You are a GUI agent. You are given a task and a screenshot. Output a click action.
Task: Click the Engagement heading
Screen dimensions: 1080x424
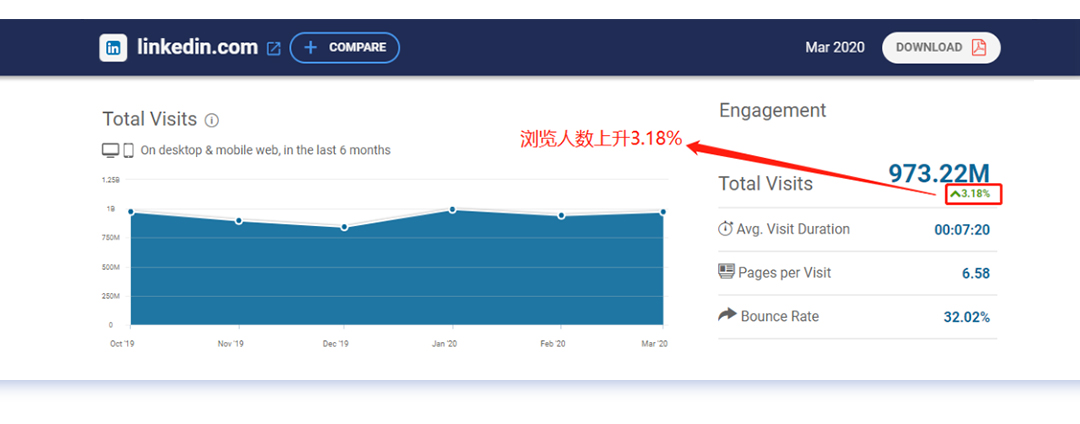tap(772, 110)
